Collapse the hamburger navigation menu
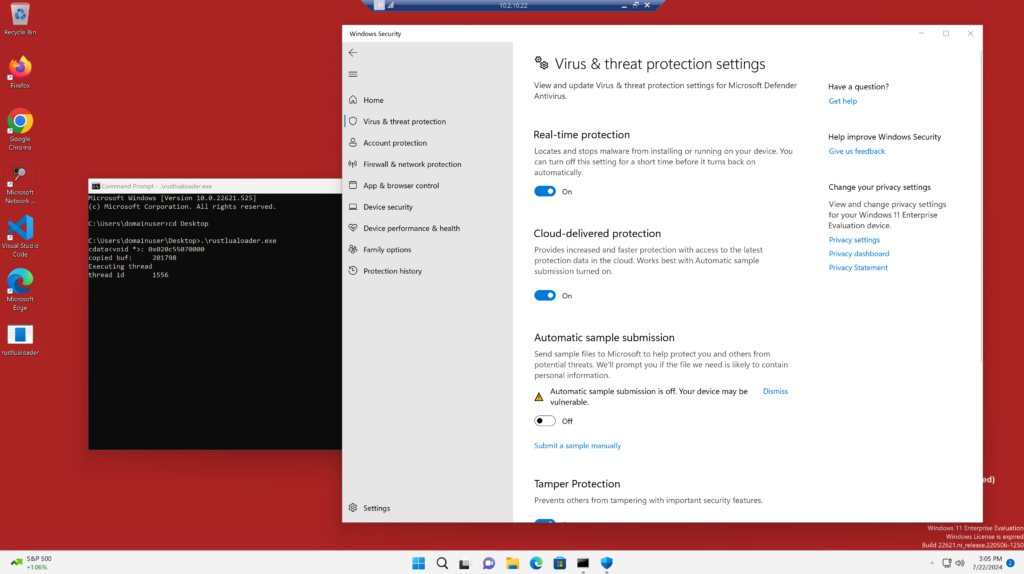 coord(353,74)
